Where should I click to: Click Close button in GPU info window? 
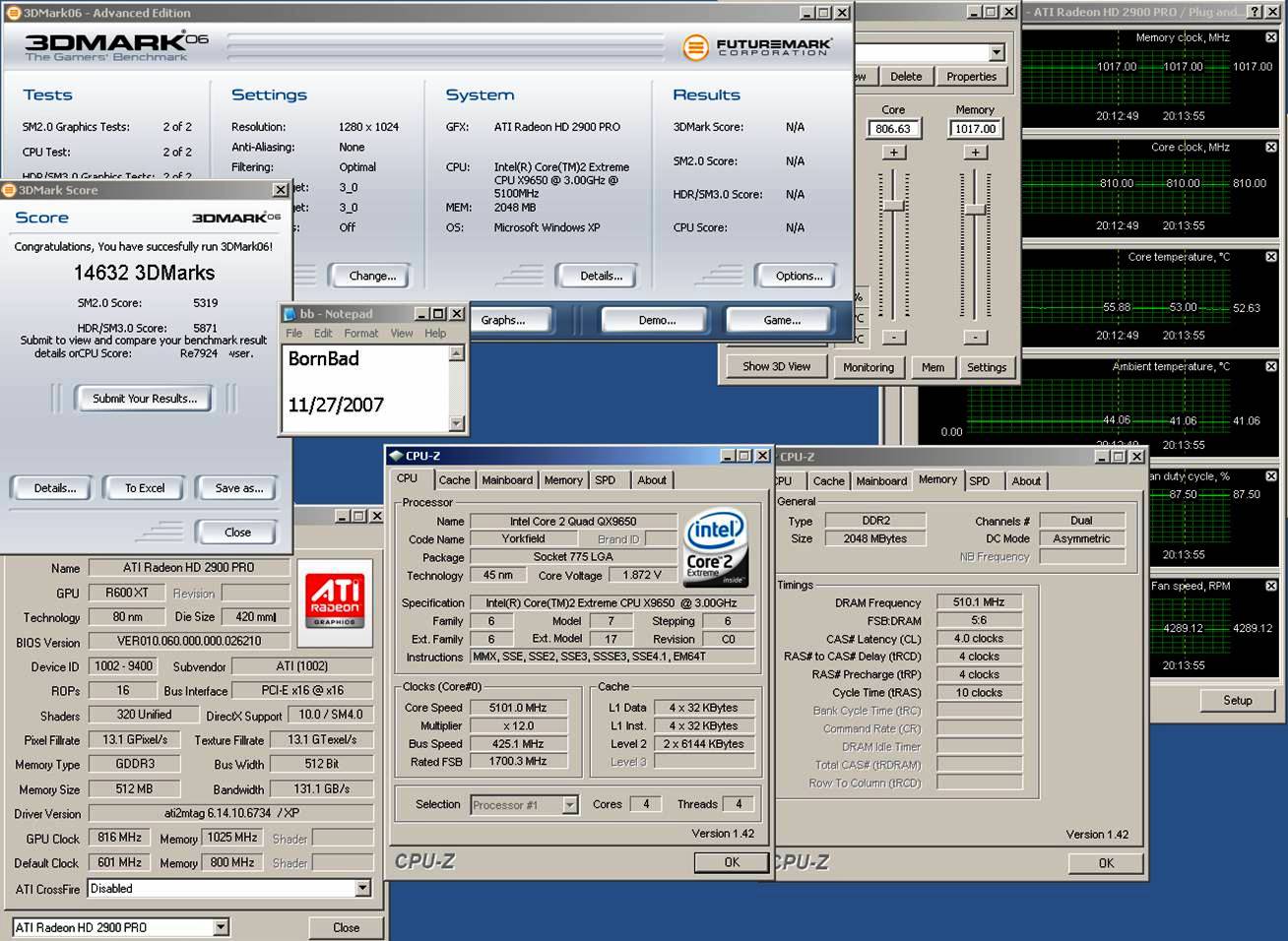click(x=346, y=928)
